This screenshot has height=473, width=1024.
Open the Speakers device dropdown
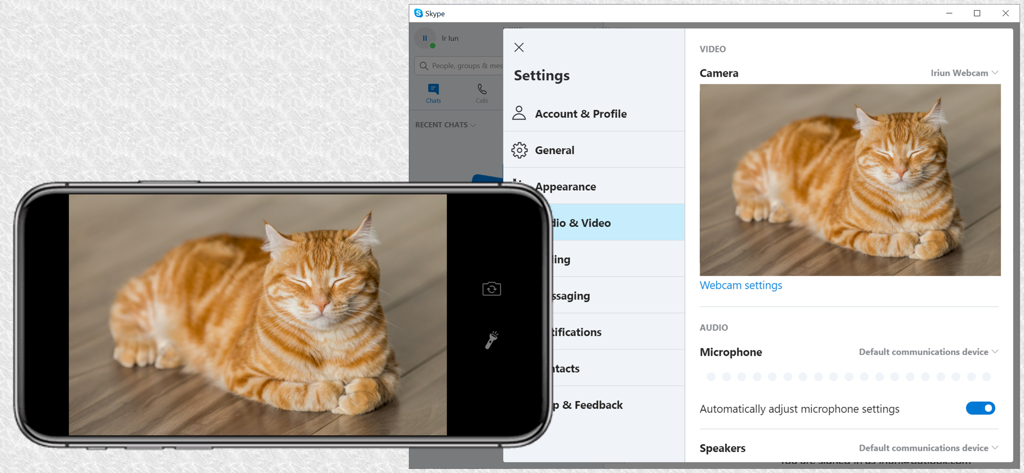[x=929, y=448]
